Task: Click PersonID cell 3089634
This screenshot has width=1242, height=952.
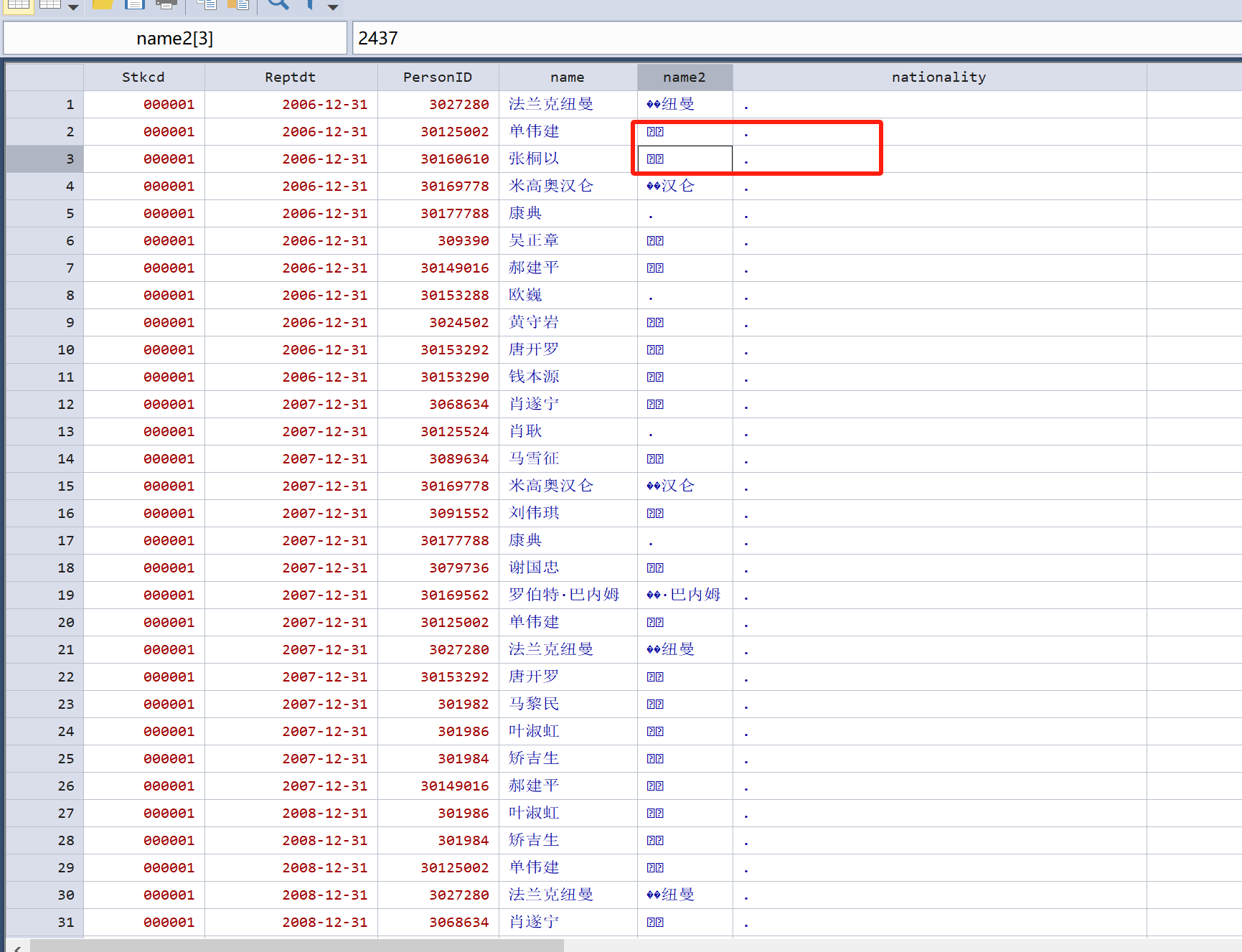Action: click(x=438, y=459)
